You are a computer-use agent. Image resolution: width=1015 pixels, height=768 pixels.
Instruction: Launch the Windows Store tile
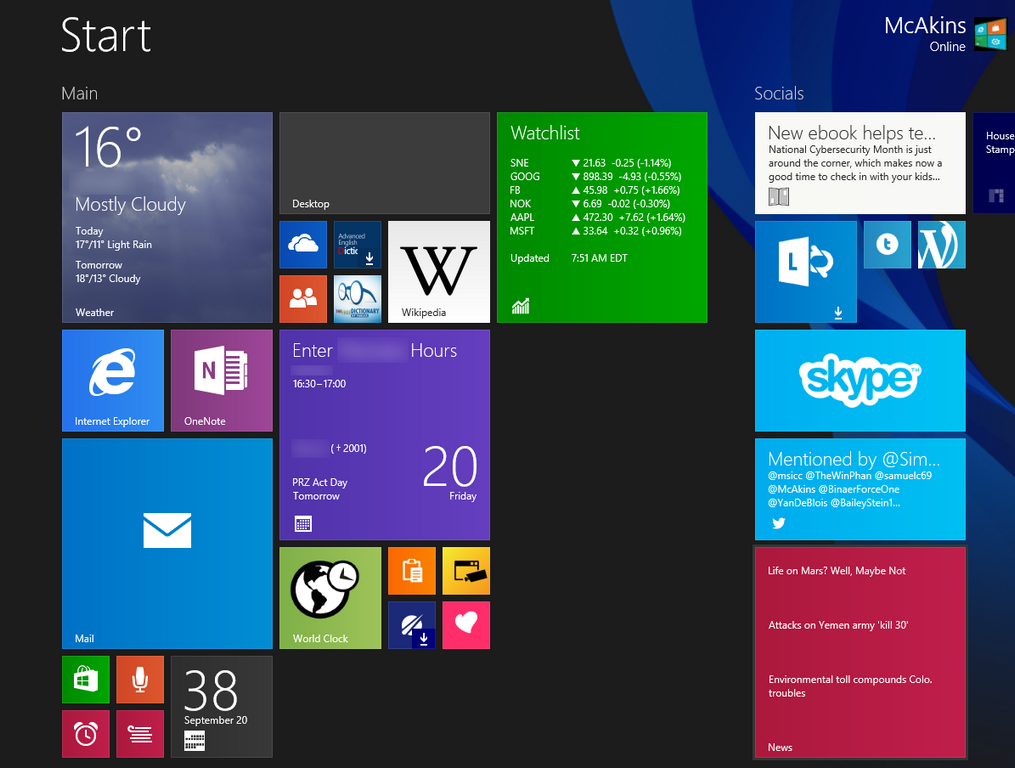pos(86,680)
